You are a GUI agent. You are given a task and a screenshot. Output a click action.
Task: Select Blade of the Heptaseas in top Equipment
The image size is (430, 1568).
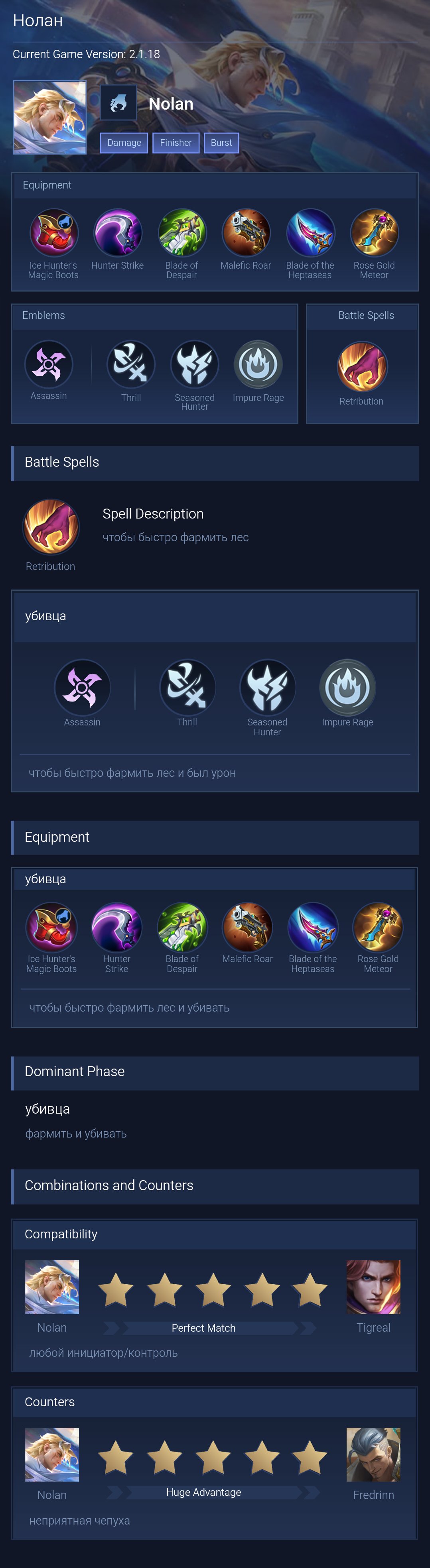(x=310, y=232)
